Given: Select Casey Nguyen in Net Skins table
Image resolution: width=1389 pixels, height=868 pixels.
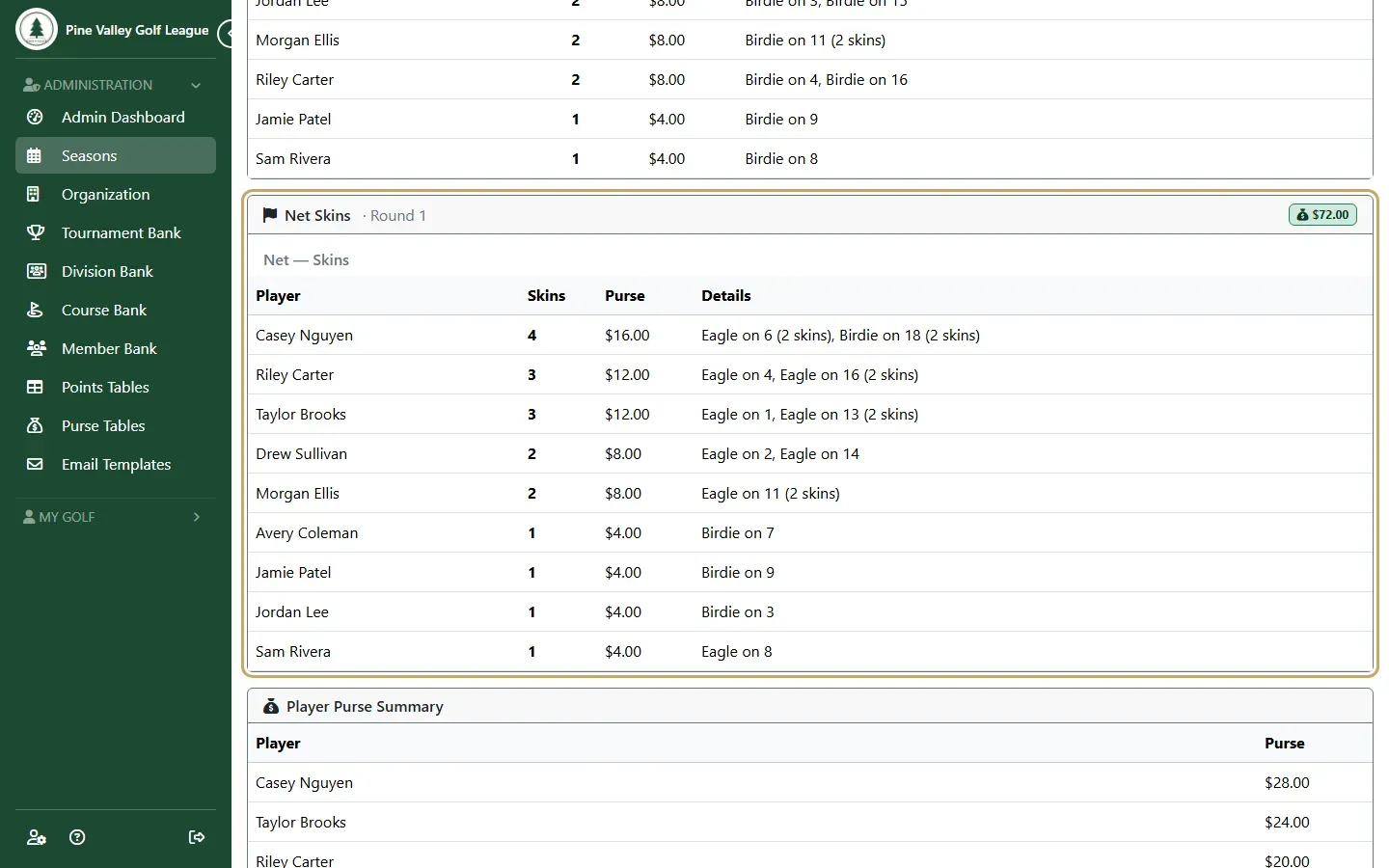Looking at the screenshot, I should (304, 336).
